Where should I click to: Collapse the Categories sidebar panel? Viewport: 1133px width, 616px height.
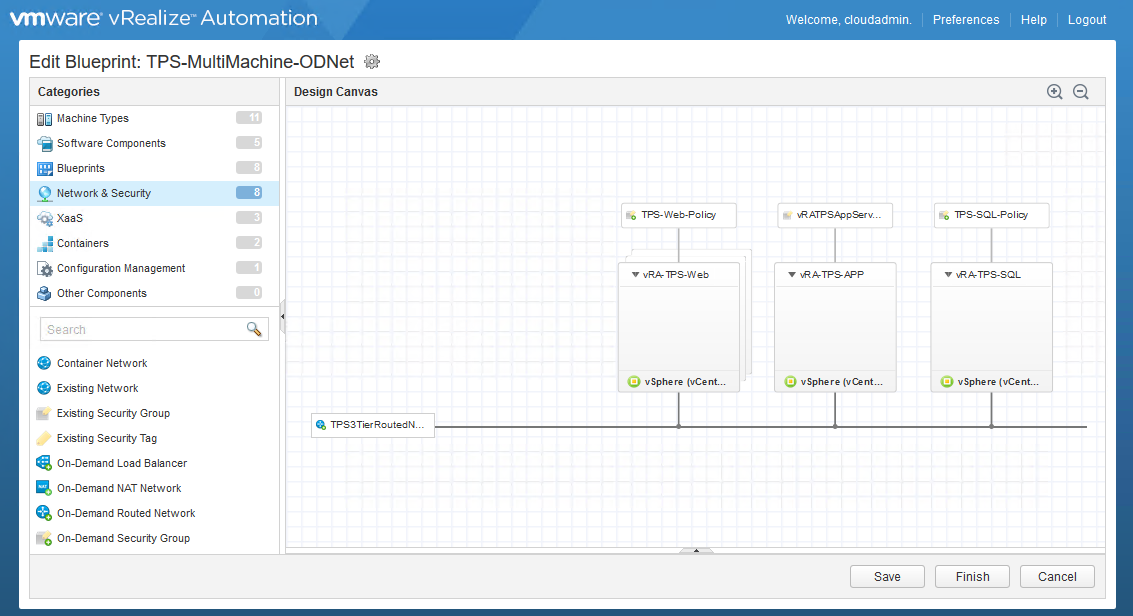[283, 315]
